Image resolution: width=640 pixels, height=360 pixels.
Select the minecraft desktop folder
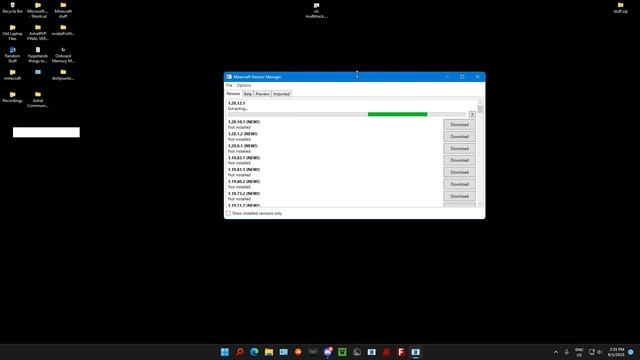coord(12,75)
